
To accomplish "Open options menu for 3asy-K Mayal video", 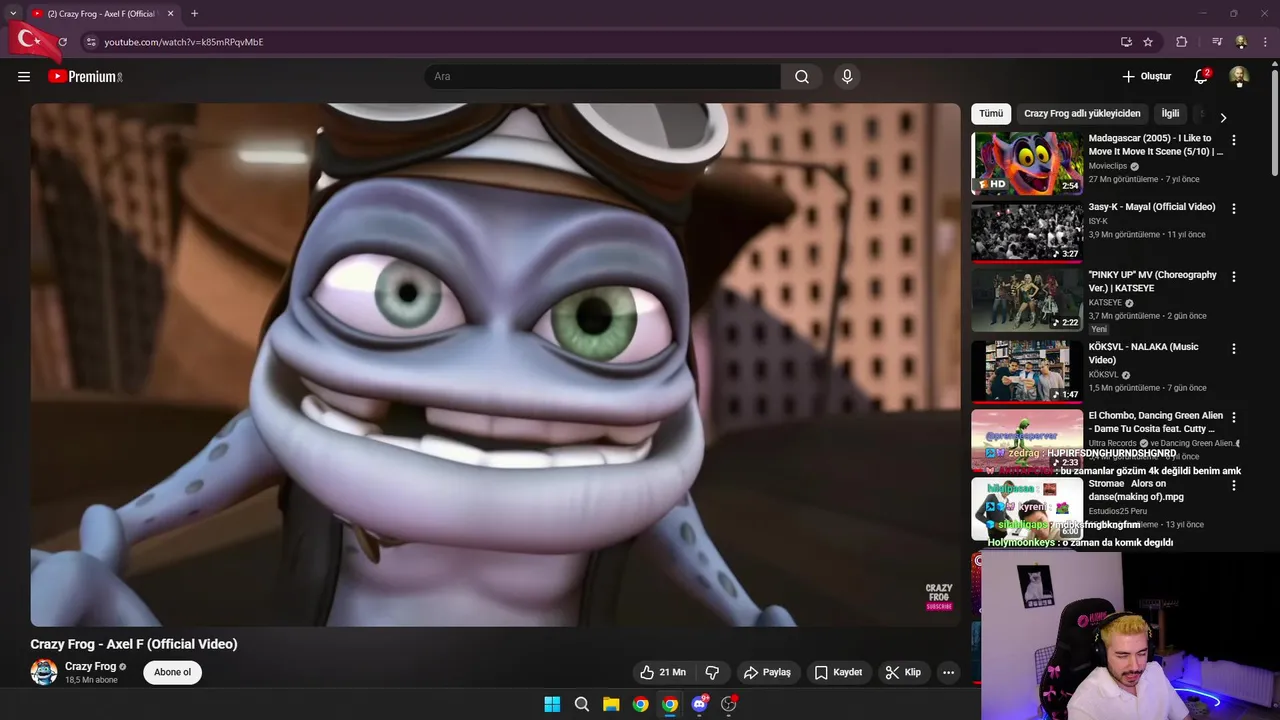I will click(x=1233, y=209).
